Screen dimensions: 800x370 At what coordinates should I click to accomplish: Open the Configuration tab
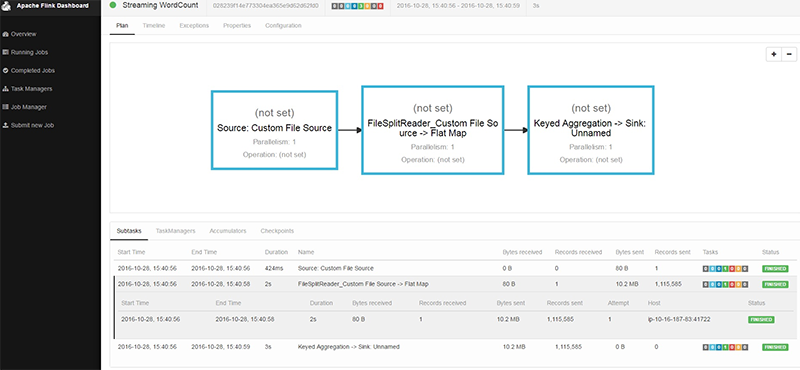pyautogui.click(x=283, y=26)
